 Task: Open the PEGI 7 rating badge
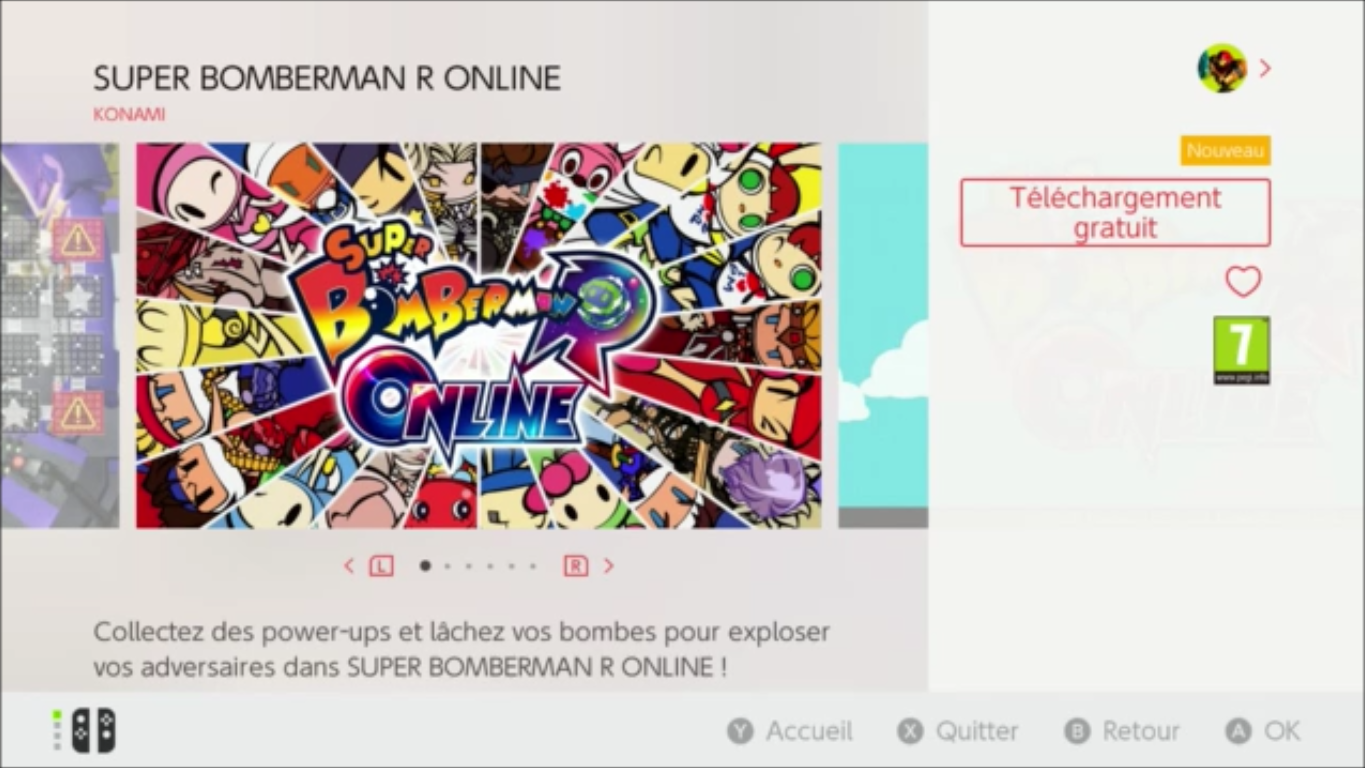pyautogui.click(x=1241, y=350)
